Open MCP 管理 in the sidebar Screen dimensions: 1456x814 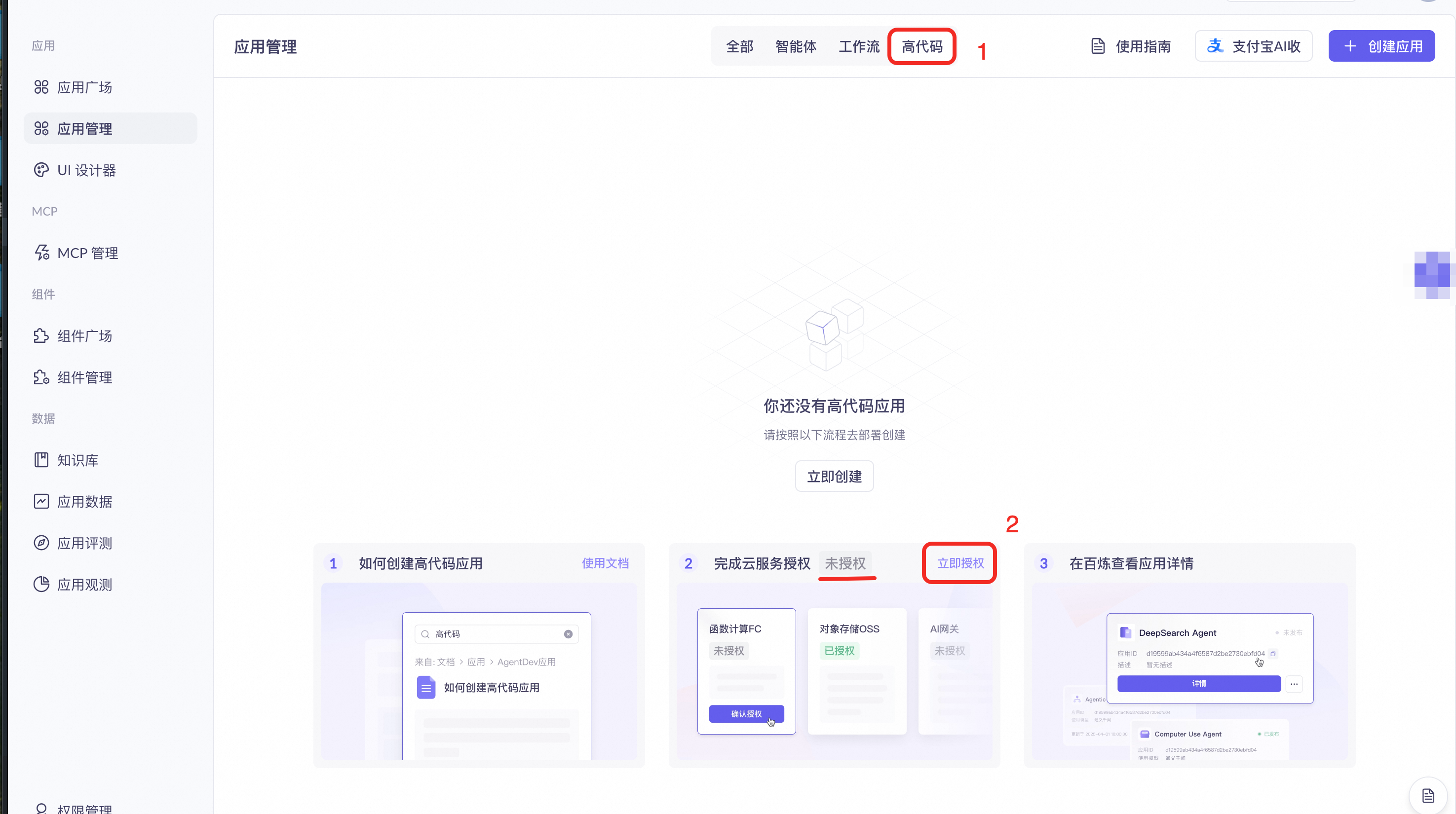pyautogui.click(x=88, y=253)
